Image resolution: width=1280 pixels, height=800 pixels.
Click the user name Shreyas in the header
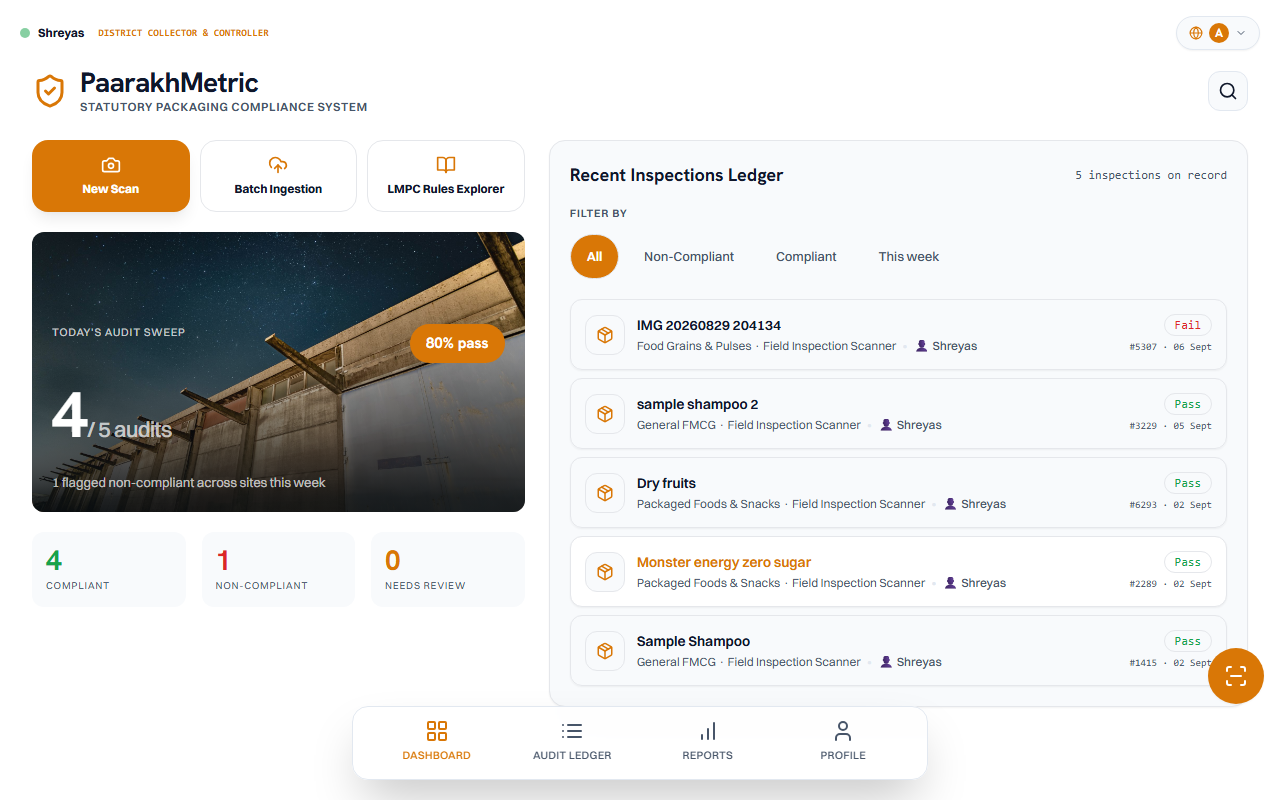coord(61,33)
